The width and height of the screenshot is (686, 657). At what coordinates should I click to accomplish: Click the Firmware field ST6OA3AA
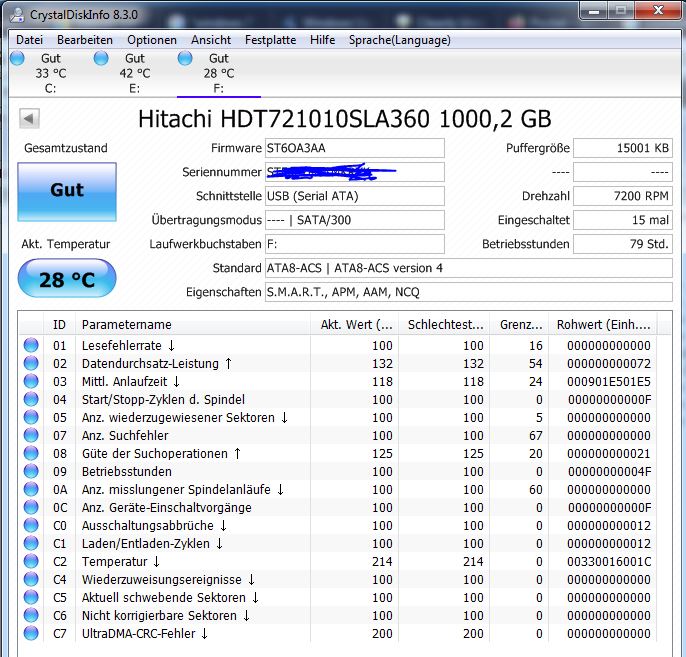(354, 148)
